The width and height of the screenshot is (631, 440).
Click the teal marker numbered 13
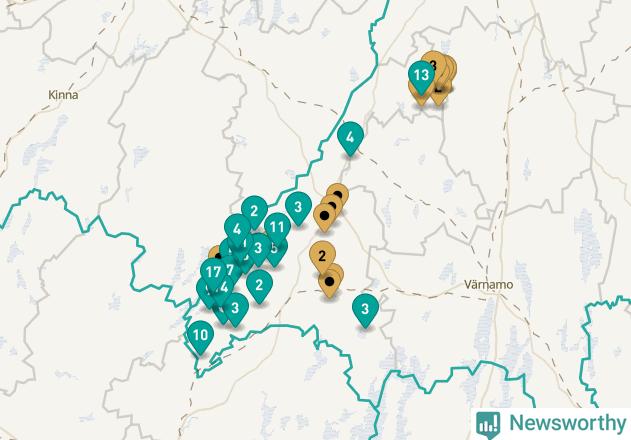pos(421,77)
